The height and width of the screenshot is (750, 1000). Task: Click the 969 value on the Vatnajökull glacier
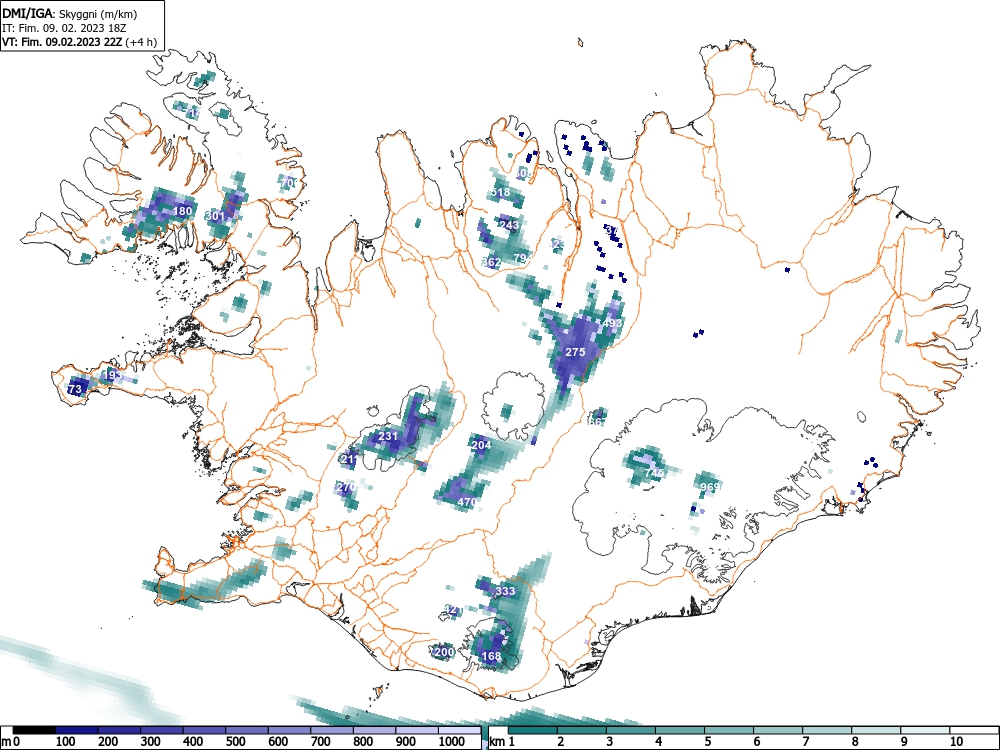click(x=710, y=487)
